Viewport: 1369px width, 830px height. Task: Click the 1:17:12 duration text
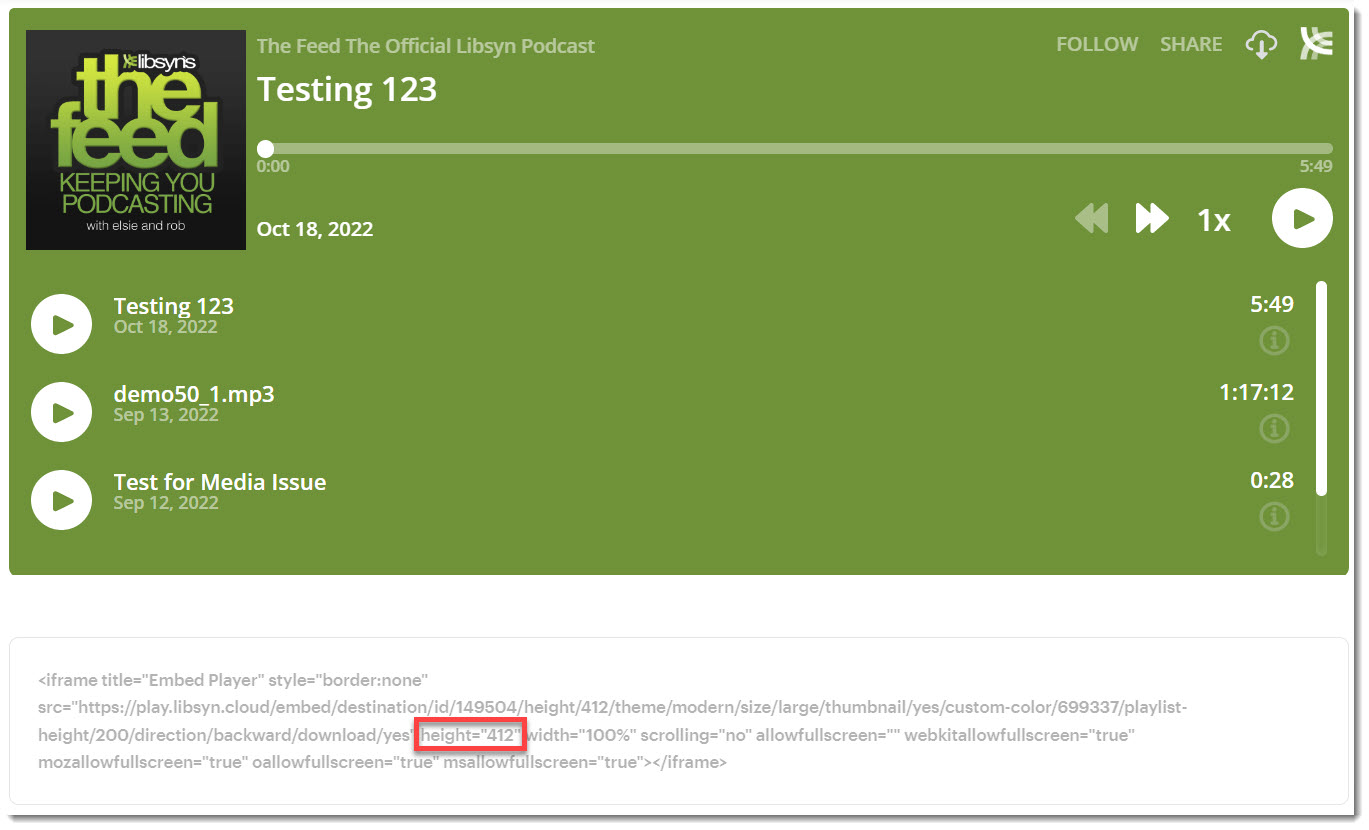tap(1256, 392)
